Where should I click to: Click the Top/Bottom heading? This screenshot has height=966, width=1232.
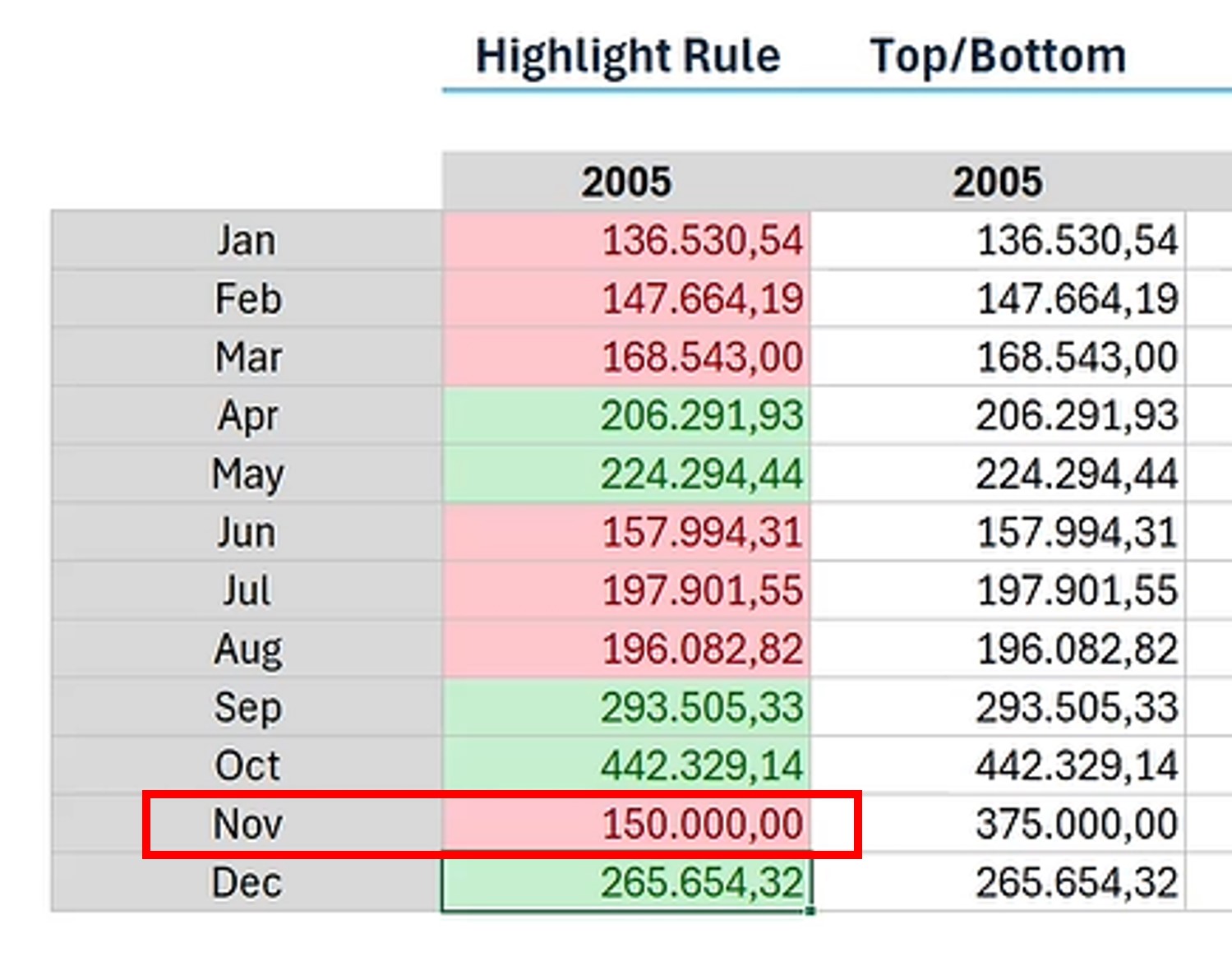[x=998, y=57]
